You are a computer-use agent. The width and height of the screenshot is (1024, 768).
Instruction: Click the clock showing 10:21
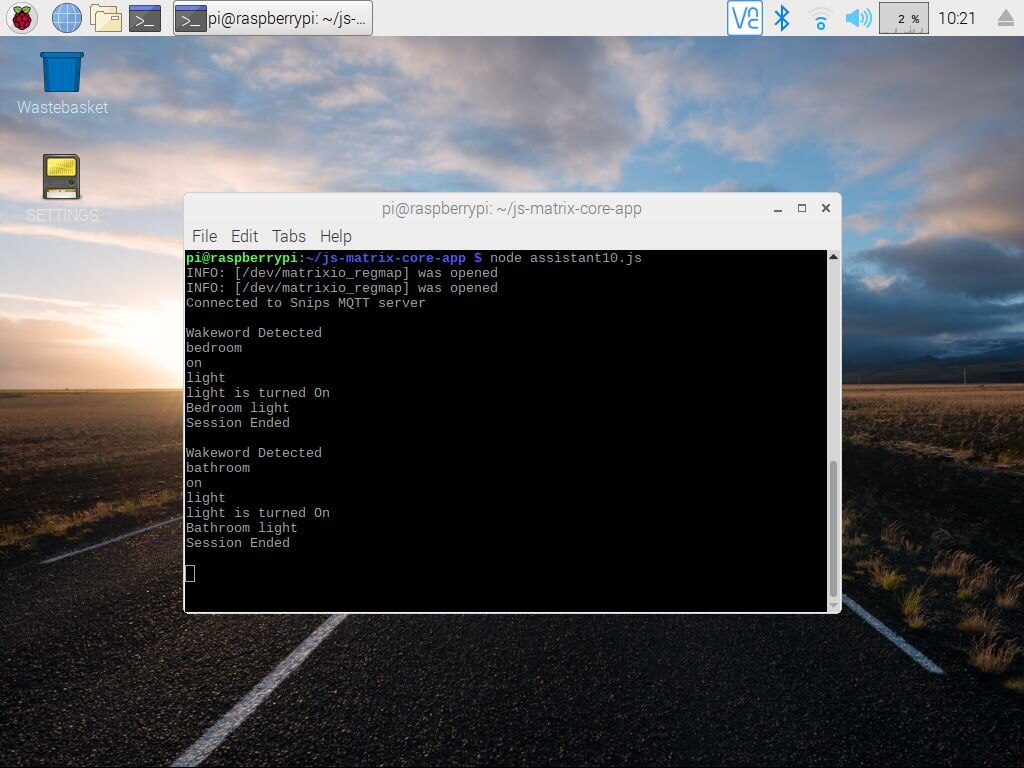[956, 18]
